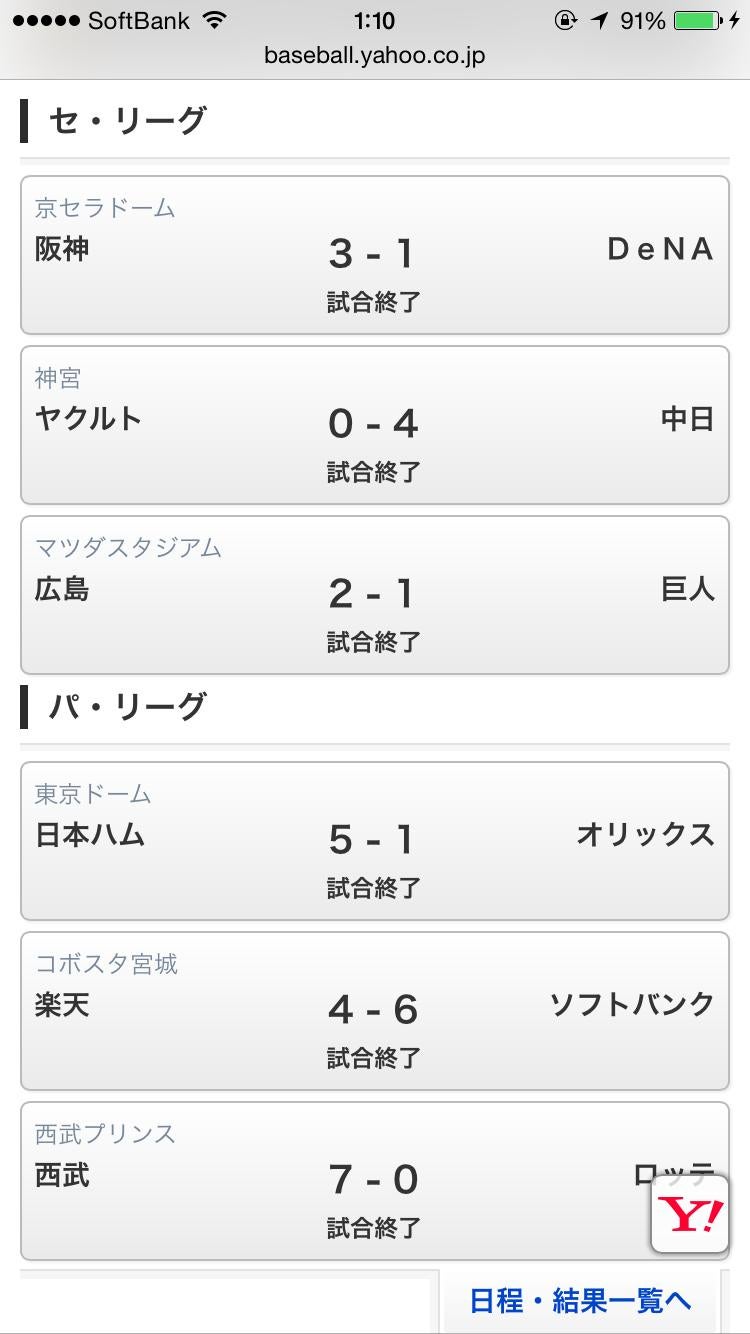Image resolution: width=750 pixels, height=1334 pixels.
Task: Tap the Wi-Fi signal icon
Action: [x=214, y=20]
